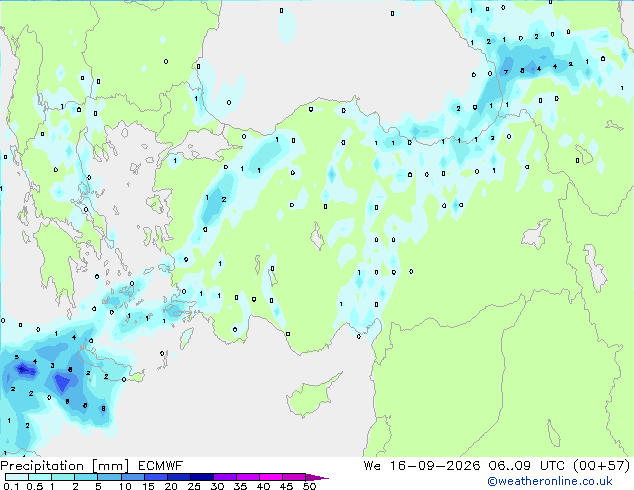The width and height of the screenshot is (634, 490).
Task: Click the island of Rhodes
Action: (x=186, y=338)
